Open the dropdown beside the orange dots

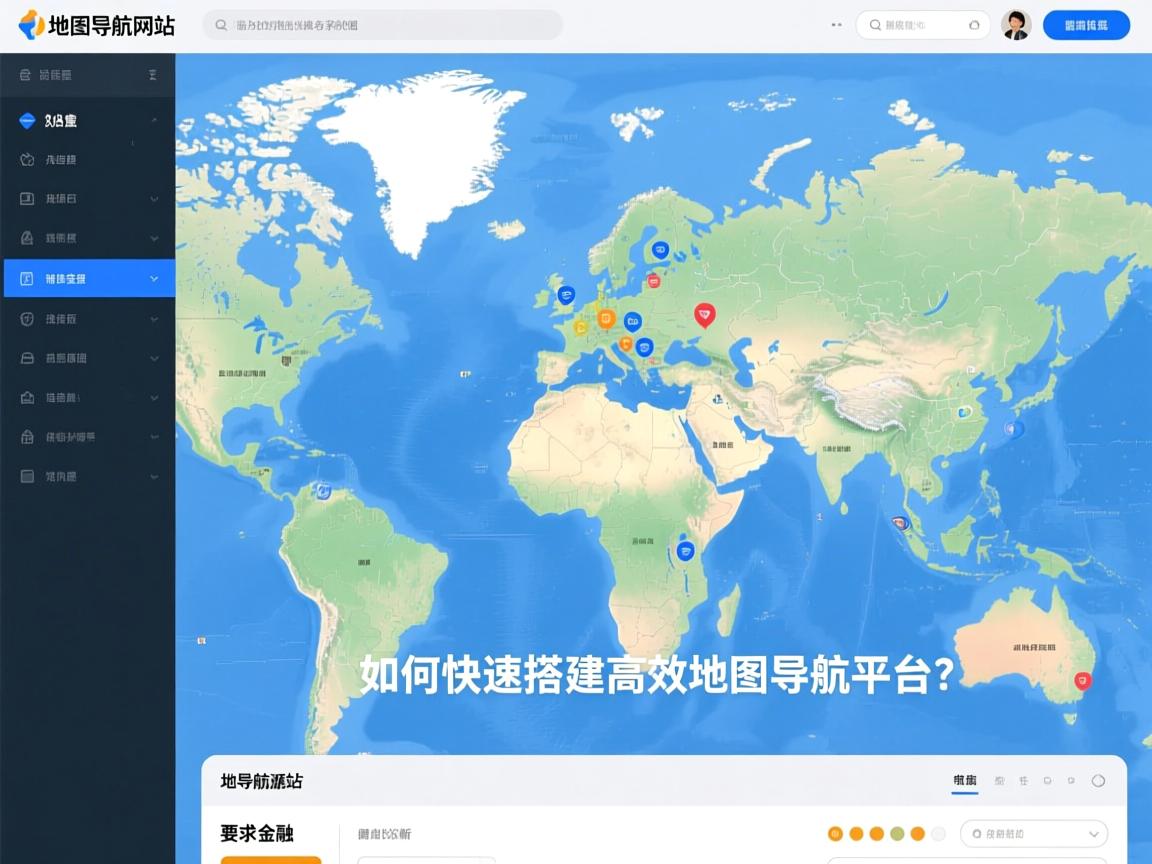click(x=1033, y=834)
